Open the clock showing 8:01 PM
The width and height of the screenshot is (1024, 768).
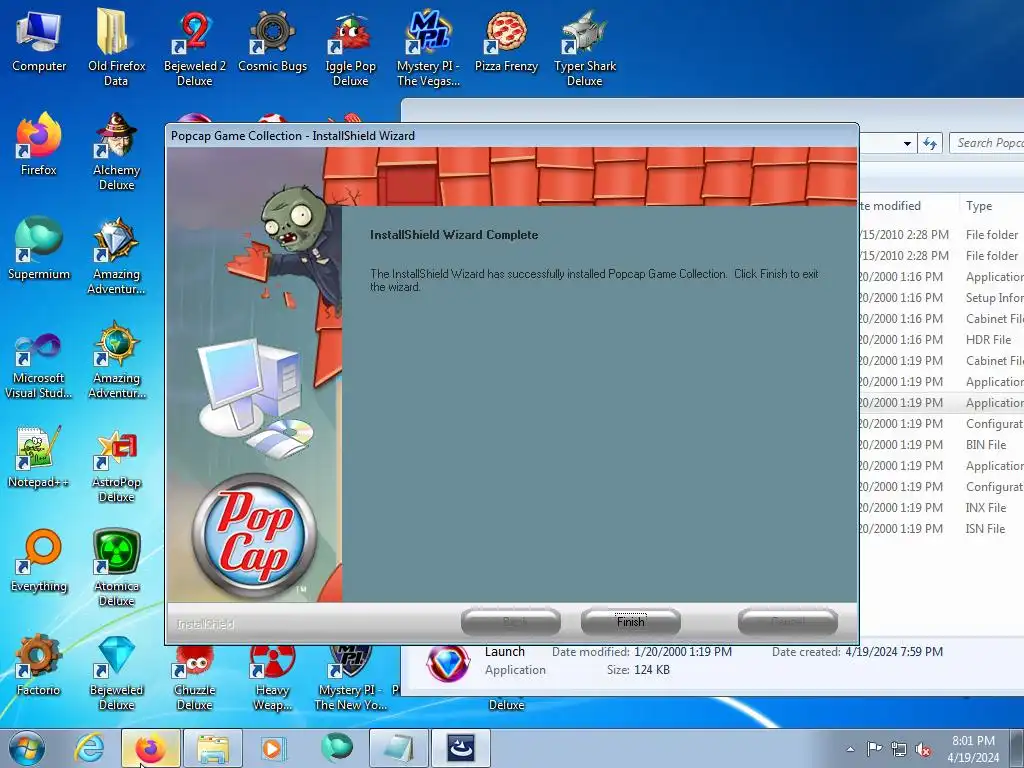(x=973, y=749)
